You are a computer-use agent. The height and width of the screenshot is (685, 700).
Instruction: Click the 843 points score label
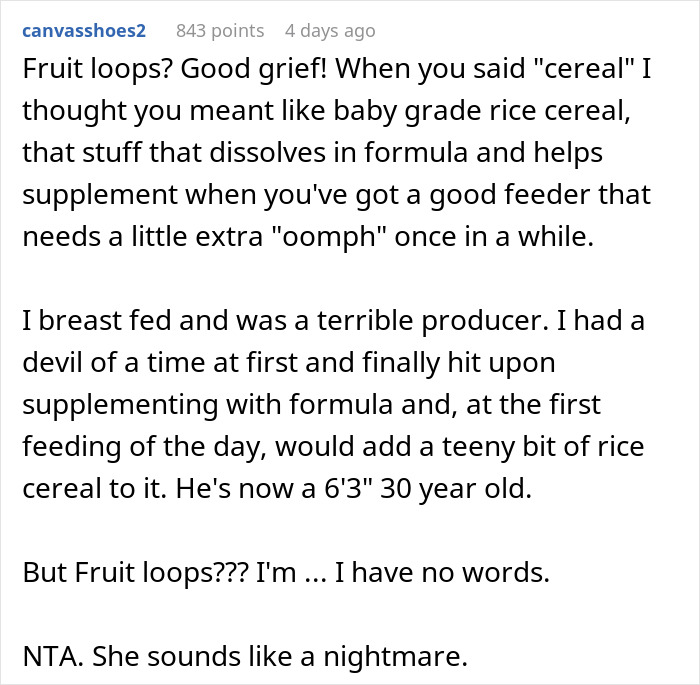click(220, 31)
